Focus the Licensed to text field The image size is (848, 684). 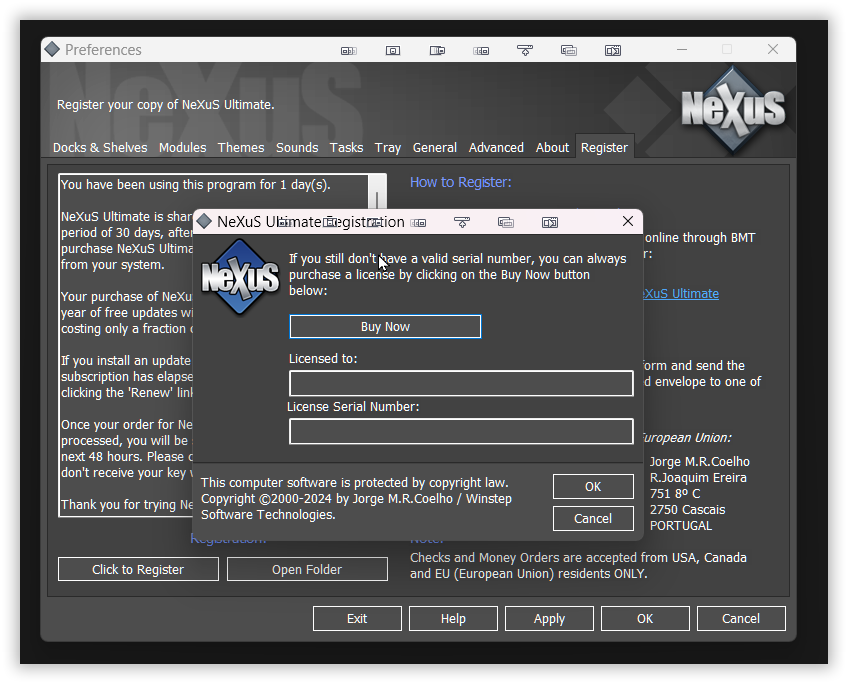point(461,383)
